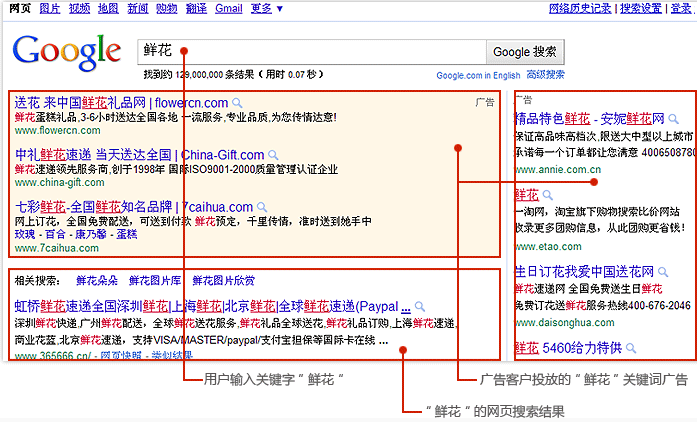Open 网络历史记录 at top right
This screenshot has width=697, height=422.
tap(581, 9)
